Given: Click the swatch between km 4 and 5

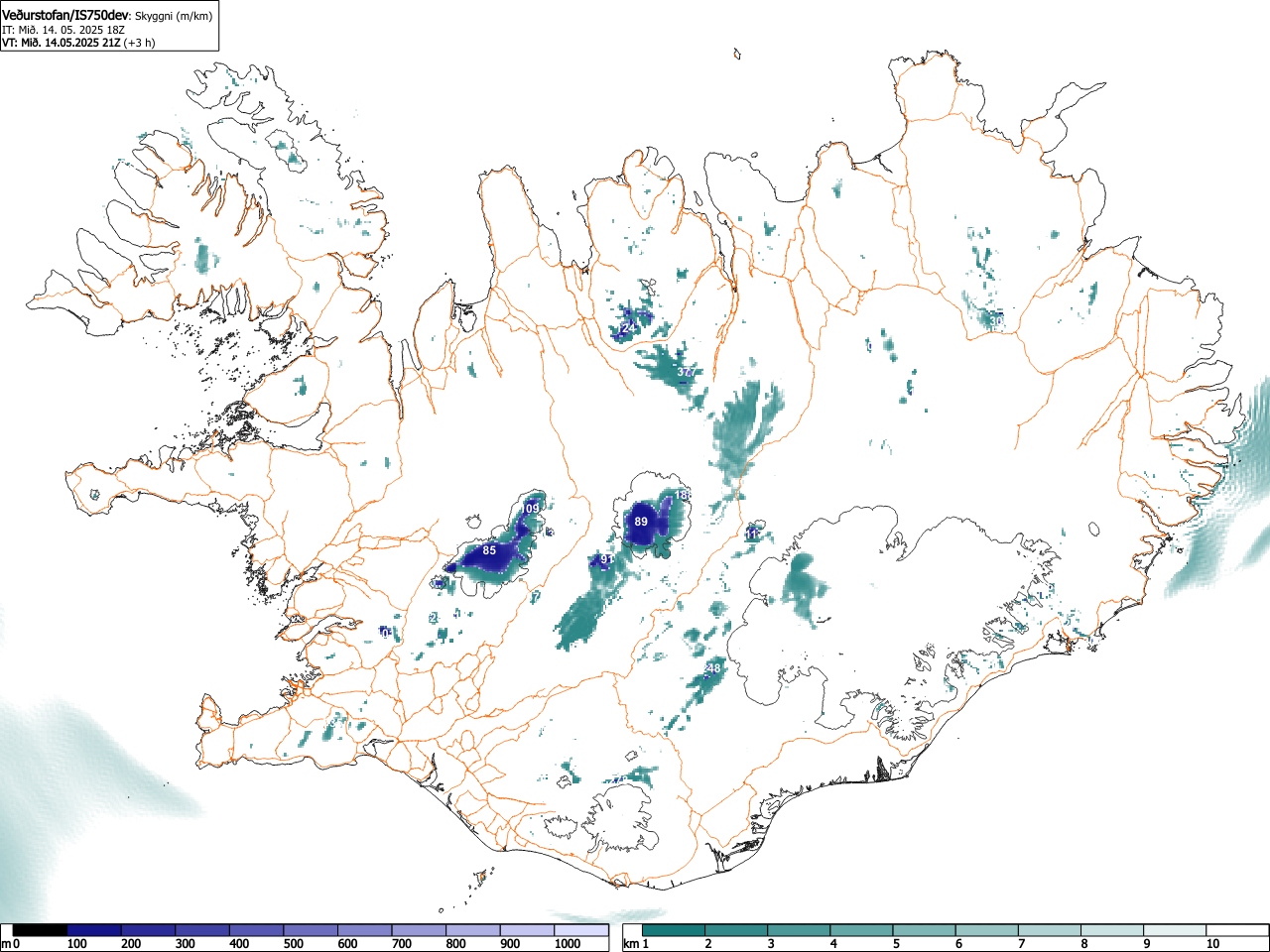Looking at the screenshot, I should pyautogui.click(x=861, y=930).
